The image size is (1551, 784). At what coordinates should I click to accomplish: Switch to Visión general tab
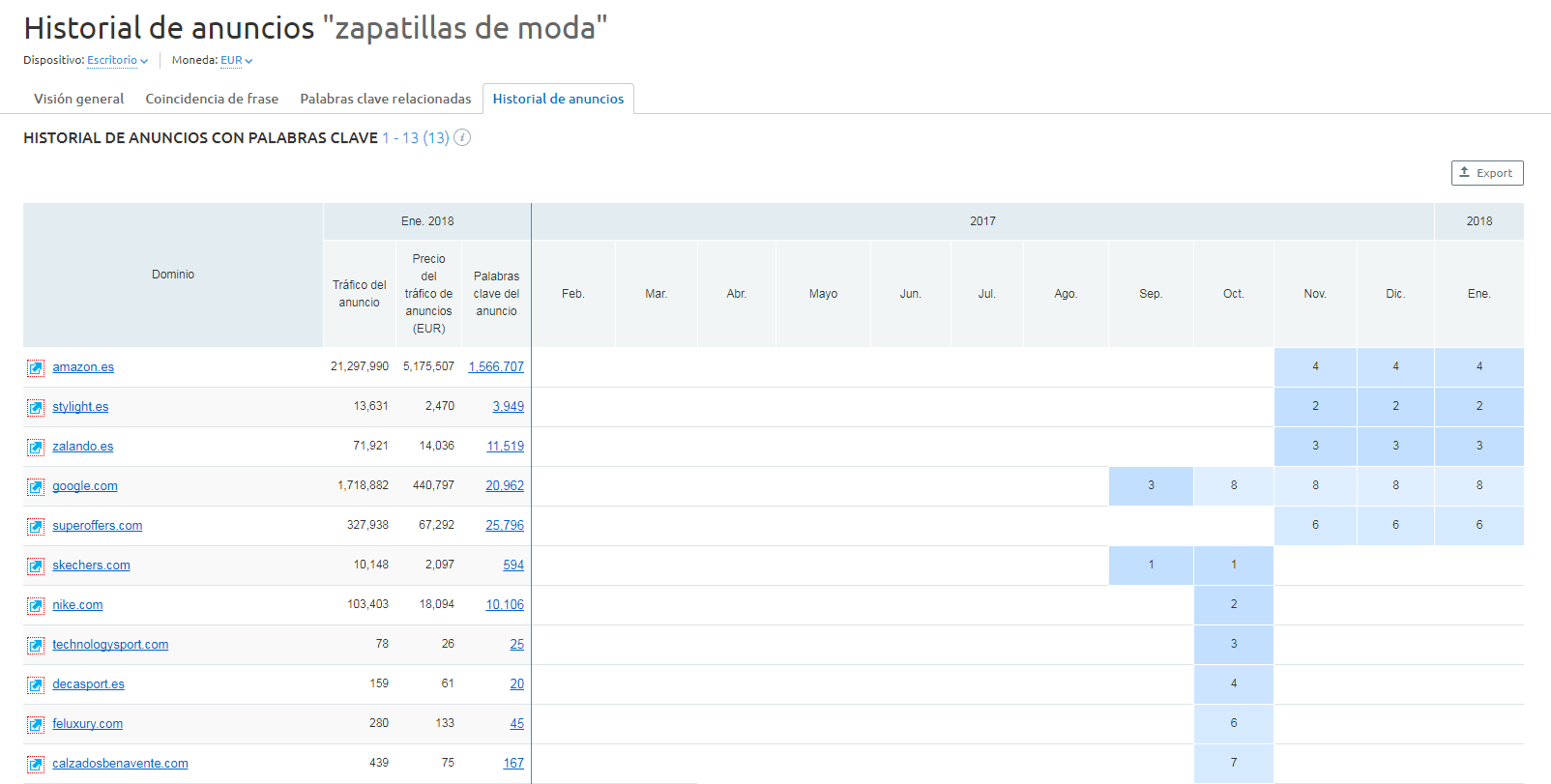(x=79, y=99)
